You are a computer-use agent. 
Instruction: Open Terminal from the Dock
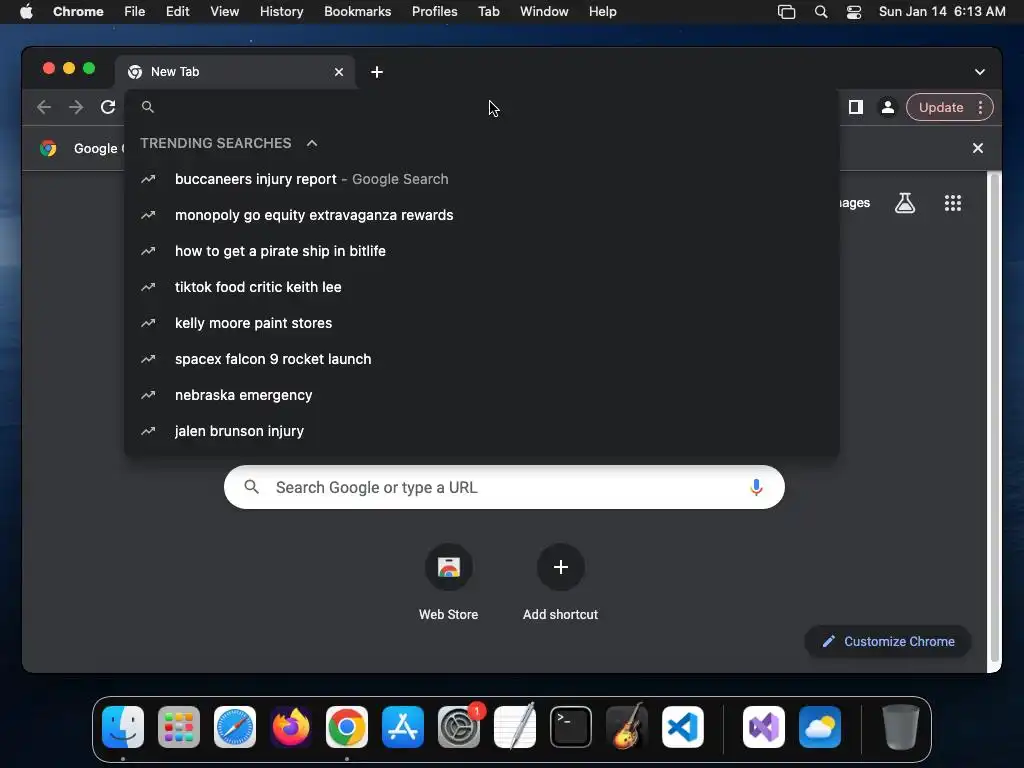(x=571, y=727)
